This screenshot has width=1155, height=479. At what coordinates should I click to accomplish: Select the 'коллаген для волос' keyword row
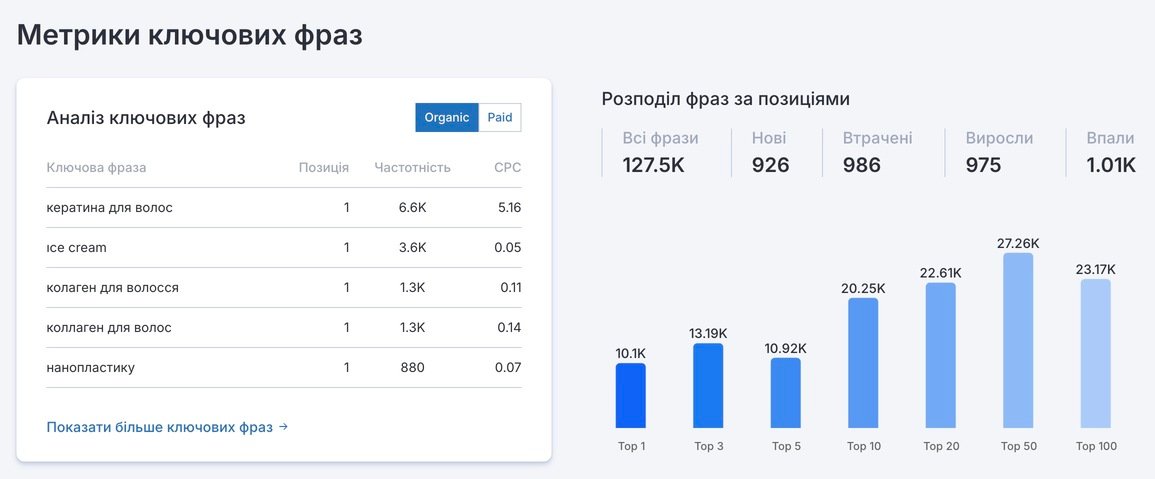(284, 327)
